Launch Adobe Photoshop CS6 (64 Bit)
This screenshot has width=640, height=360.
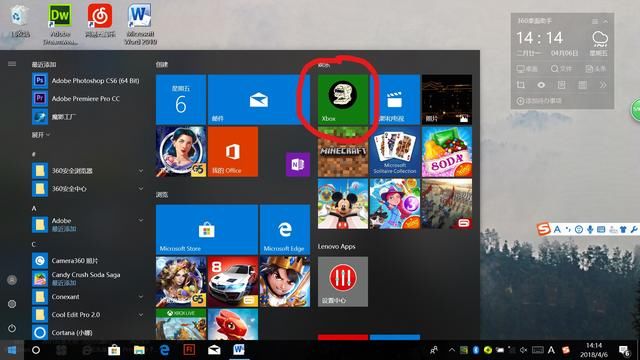click(88, 80)
